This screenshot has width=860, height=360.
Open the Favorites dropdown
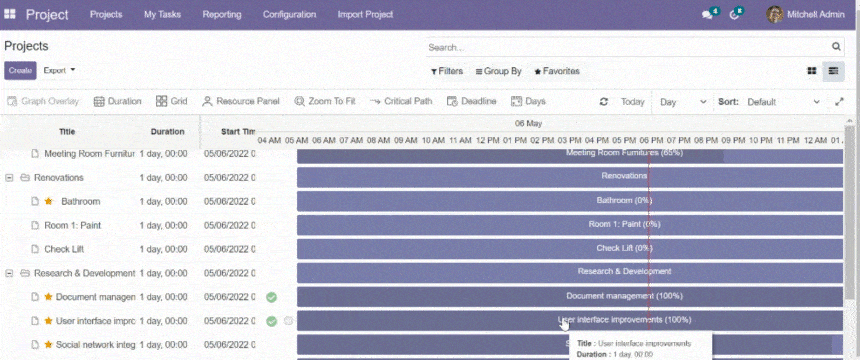pos(557,71)
